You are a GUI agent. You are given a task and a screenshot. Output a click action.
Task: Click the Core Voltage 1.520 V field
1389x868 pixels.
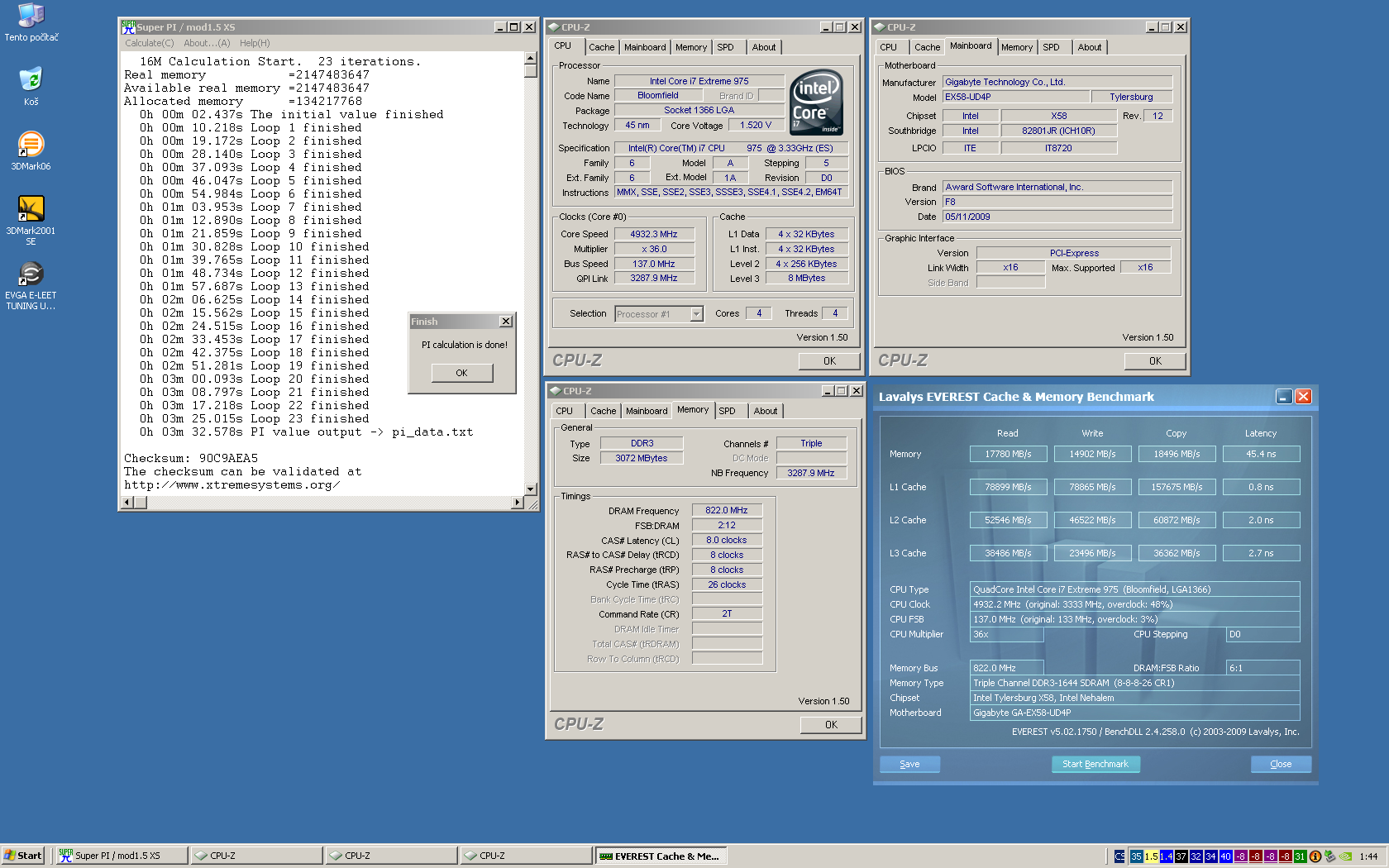pyautogui.click(x=756, y=125)
